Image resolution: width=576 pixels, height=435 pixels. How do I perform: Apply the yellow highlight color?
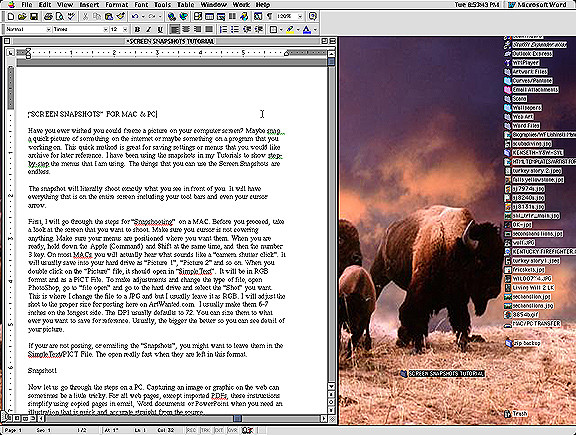tap(290, 29)
